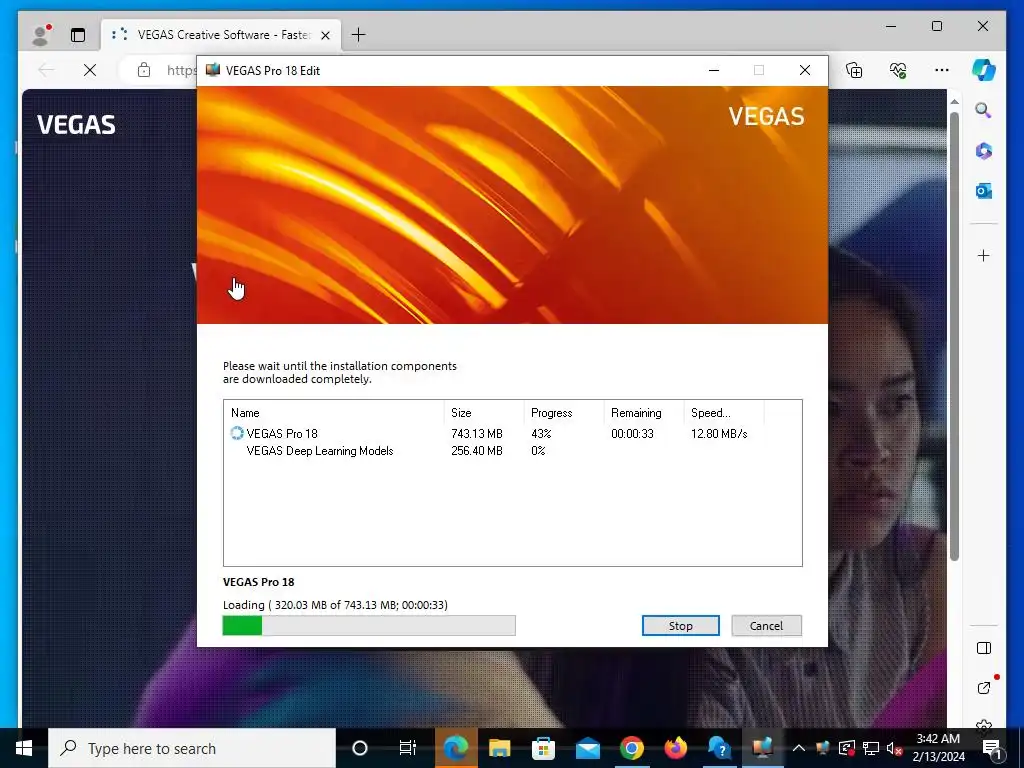1024x768 pixels.
Task: Click the VEGAS logo on the webpage
Action: point(76,125)
